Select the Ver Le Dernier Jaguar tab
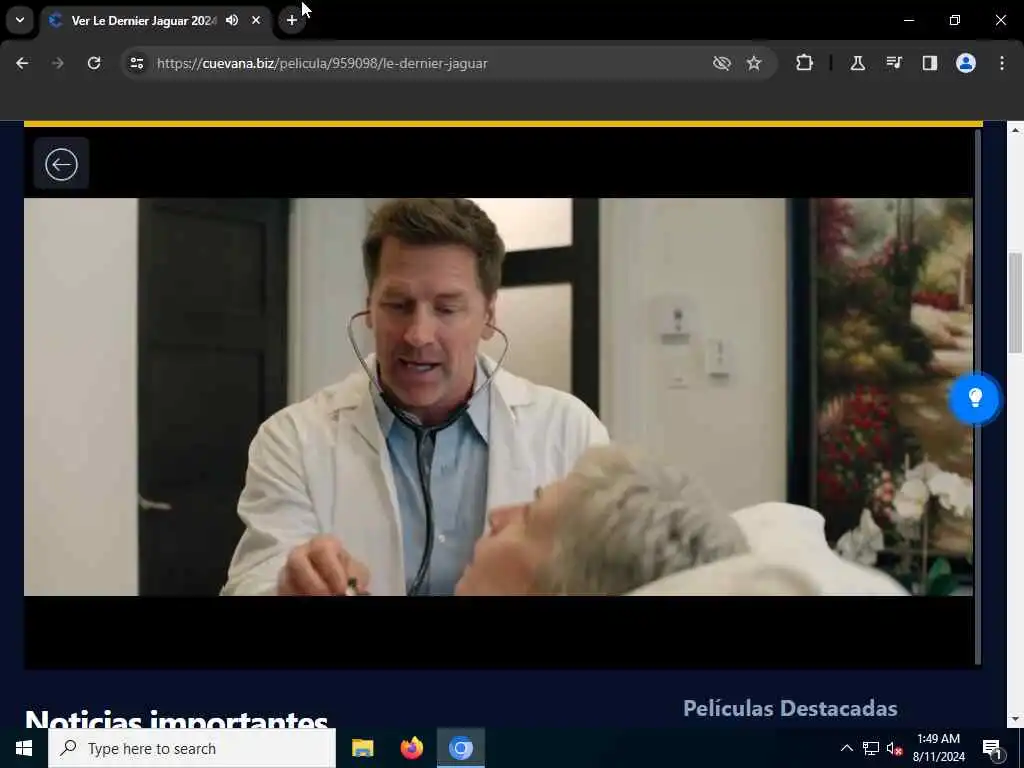This screenshot has width=1024, height=768. coord(143,20)
